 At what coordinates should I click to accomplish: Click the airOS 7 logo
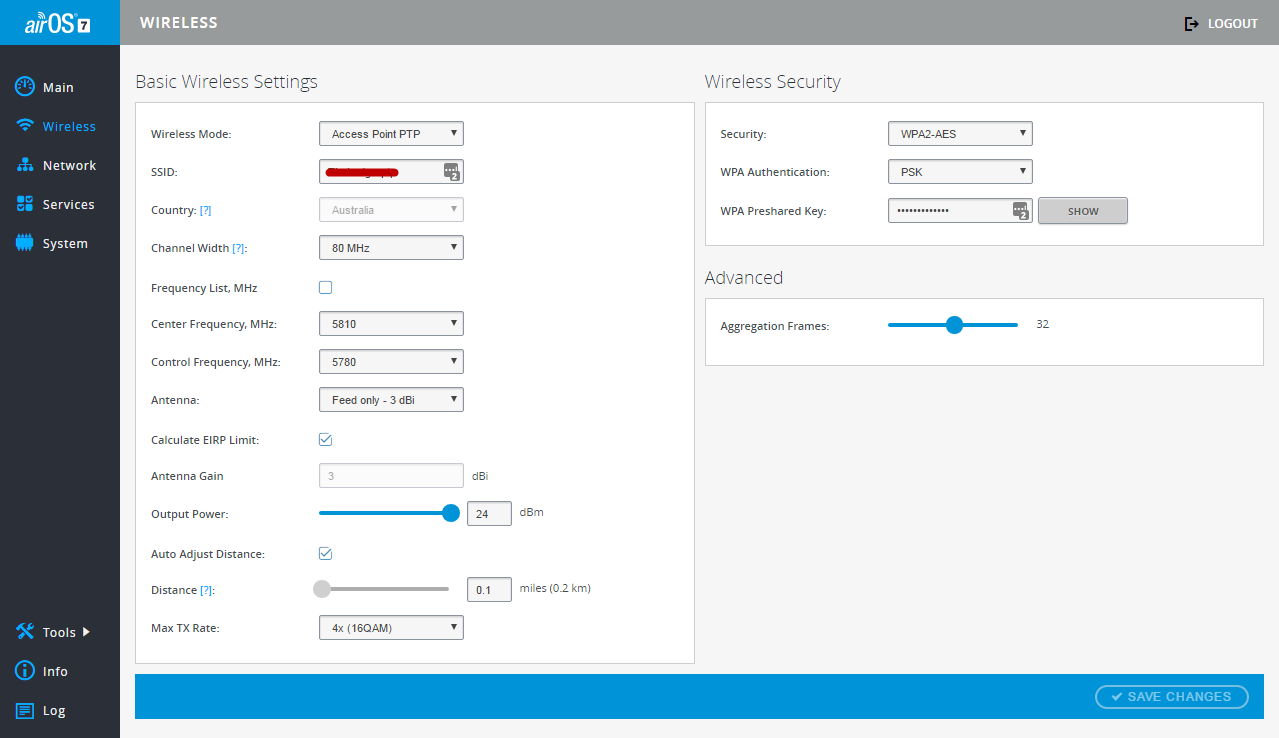pyautogui.click(x=58, y=23)
